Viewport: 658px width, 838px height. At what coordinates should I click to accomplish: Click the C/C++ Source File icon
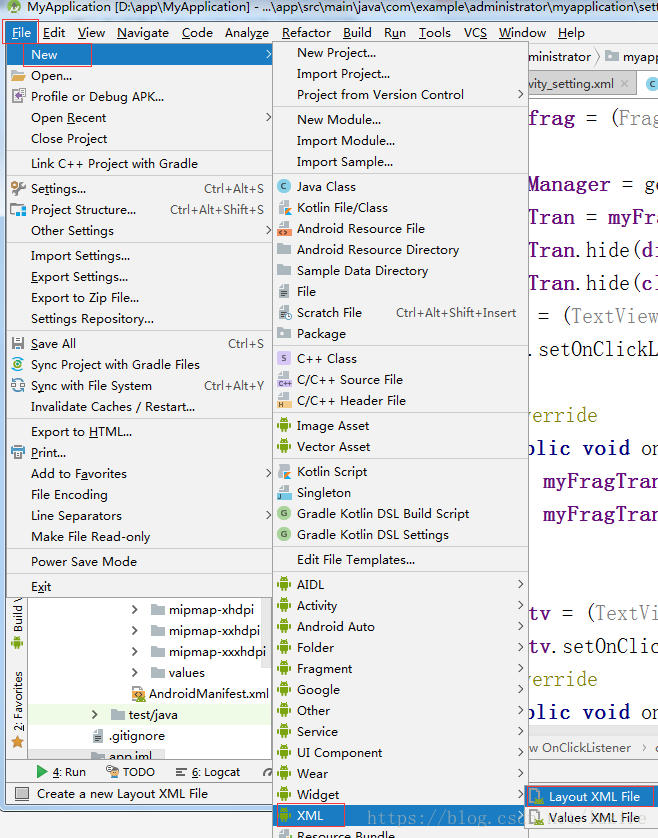coord(284,379)
